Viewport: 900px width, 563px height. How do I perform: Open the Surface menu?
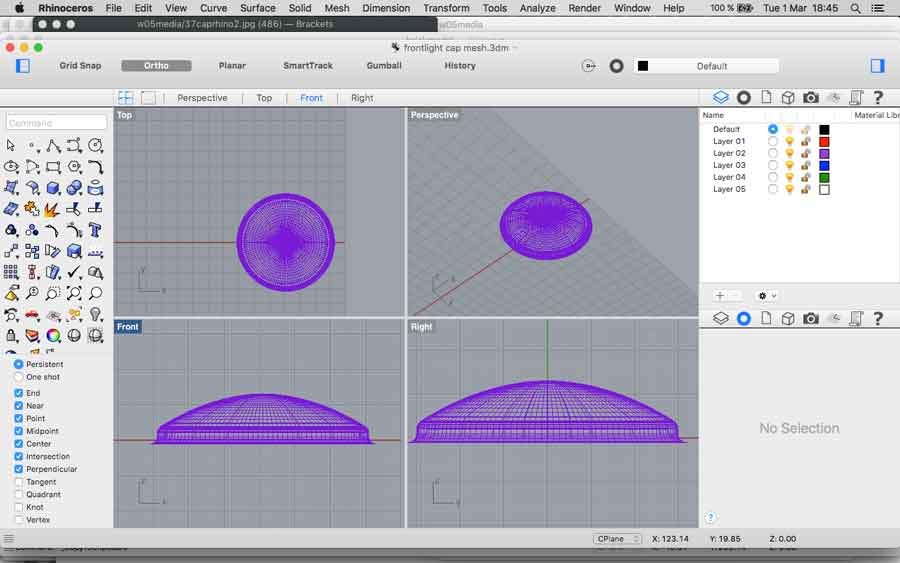click(258, 8)
